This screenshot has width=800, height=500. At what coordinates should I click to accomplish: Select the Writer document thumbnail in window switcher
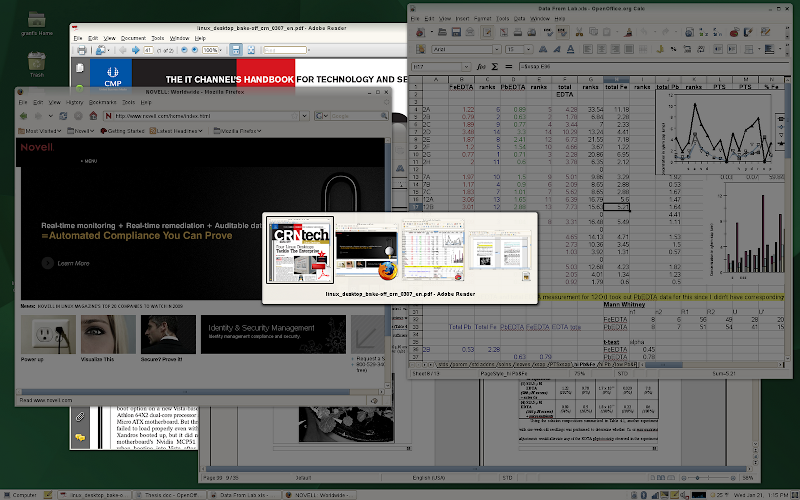click(500, 253)
